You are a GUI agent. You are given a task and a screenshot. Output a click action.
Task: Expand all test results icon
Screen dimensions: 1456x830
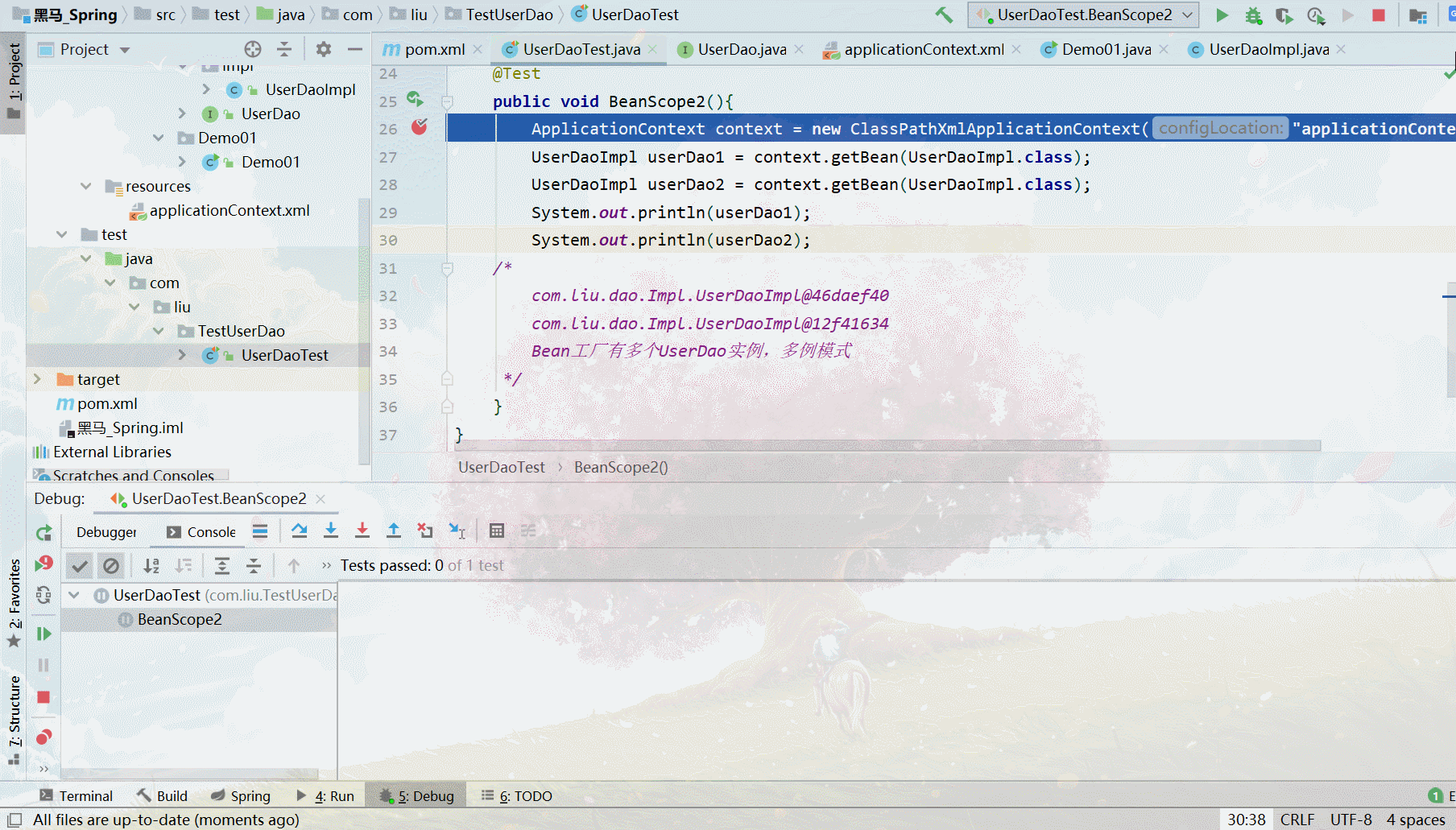pos(222,566)
